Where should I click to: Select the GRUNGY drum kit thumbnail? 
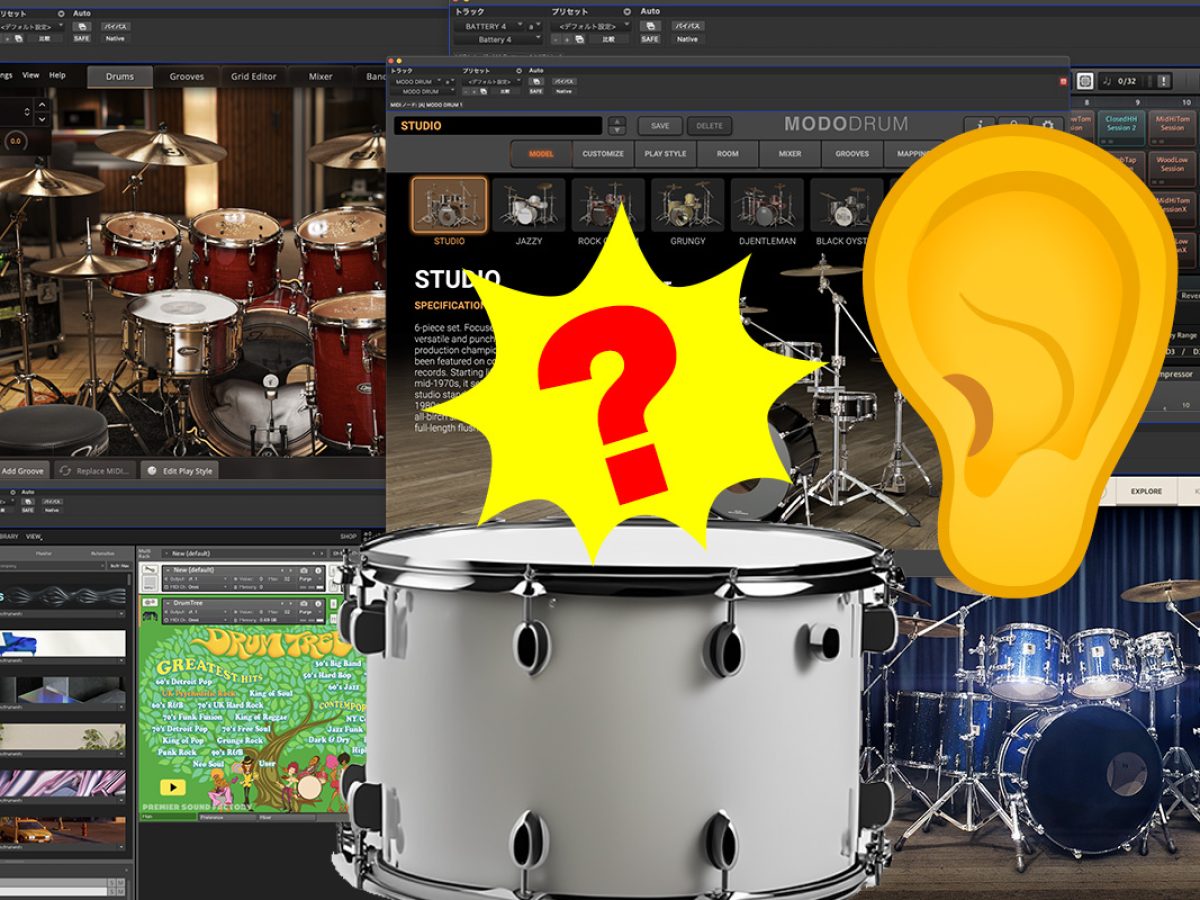688,206
